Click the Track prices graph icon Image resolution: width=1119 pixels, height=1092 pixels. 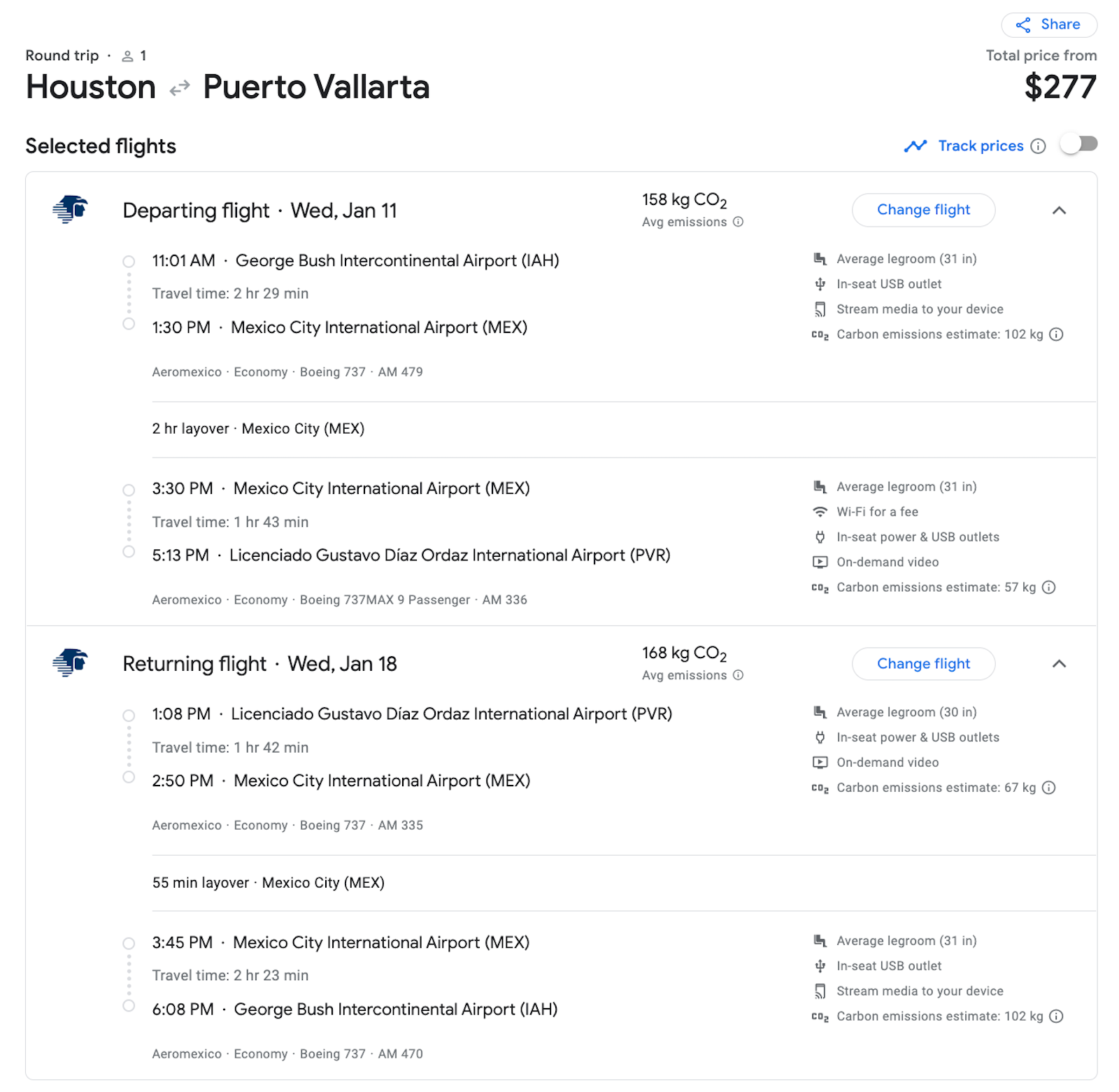(916, 146)
